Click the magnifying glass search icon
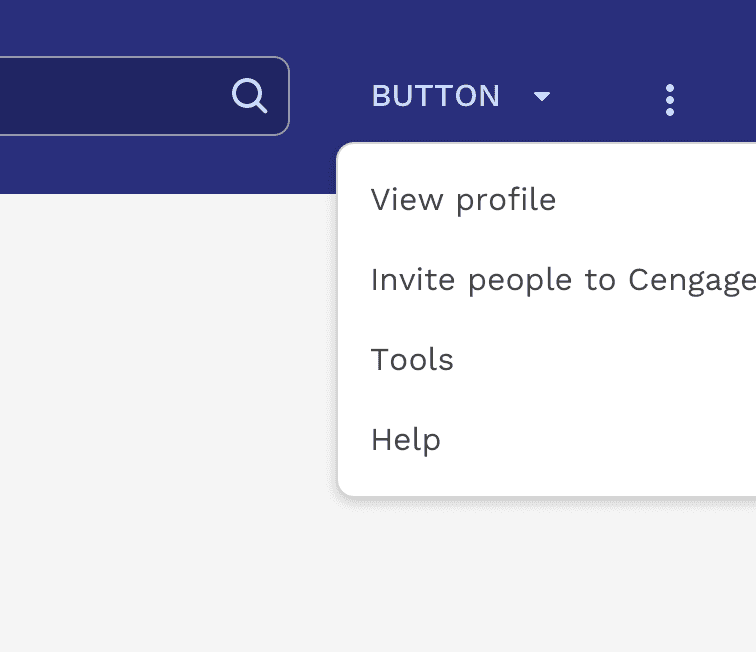This screenshot has height=652, width=756. (x=249, y=96)
